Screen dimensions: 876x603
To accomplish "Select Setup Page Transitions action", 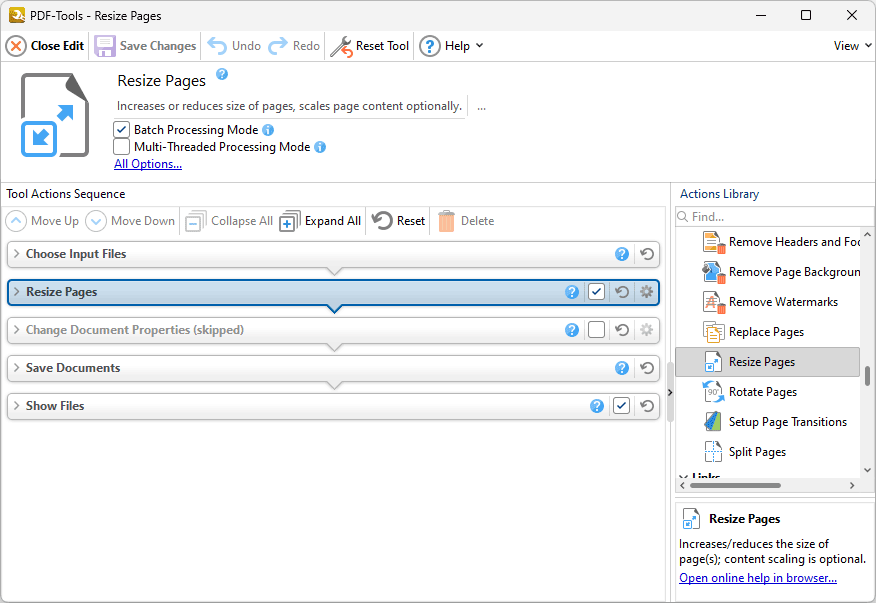I will coord(774,422).
